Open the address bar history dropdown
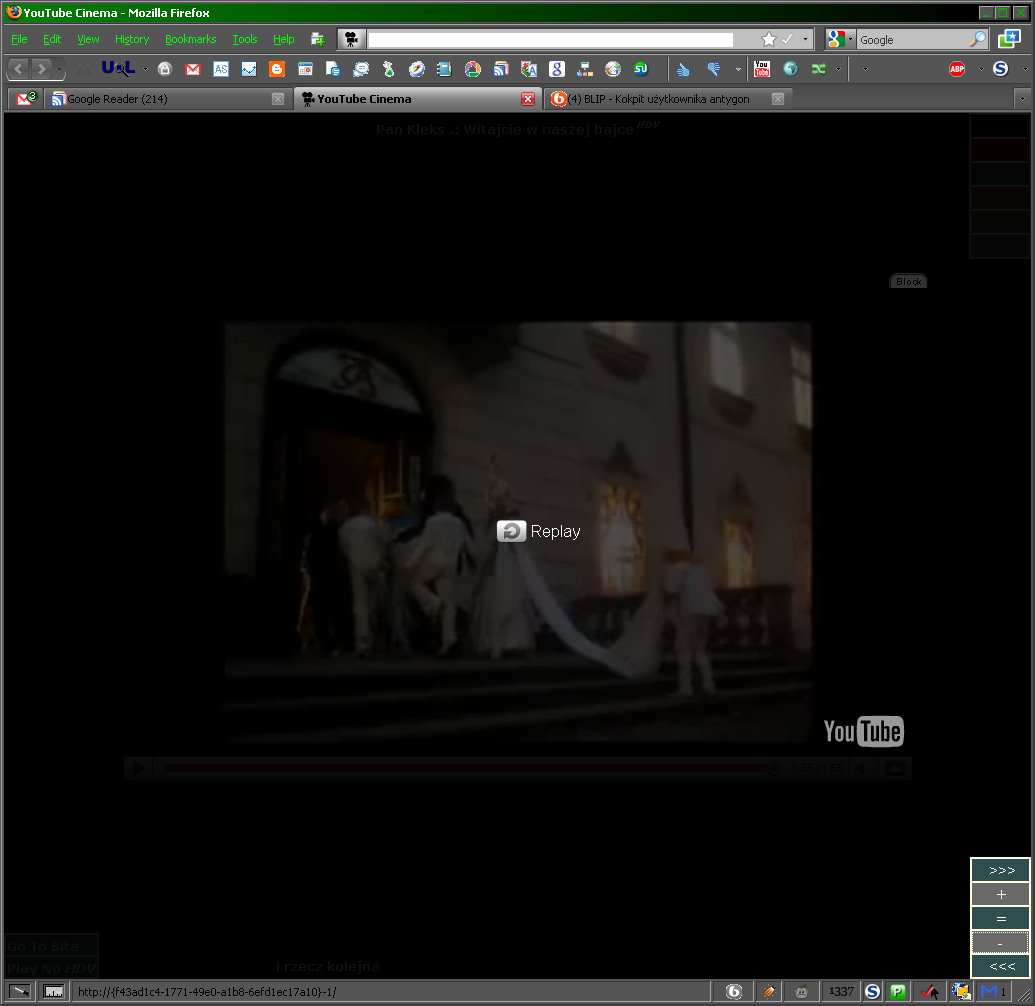The width and height of the screenshot is (1035, 1006). (x=805, y=40)
